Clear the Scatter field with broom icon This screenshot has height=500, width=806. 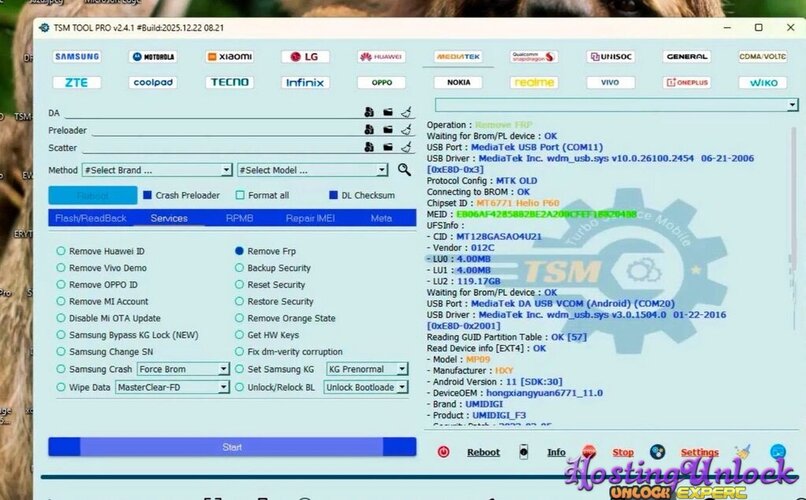coord(406,147)
